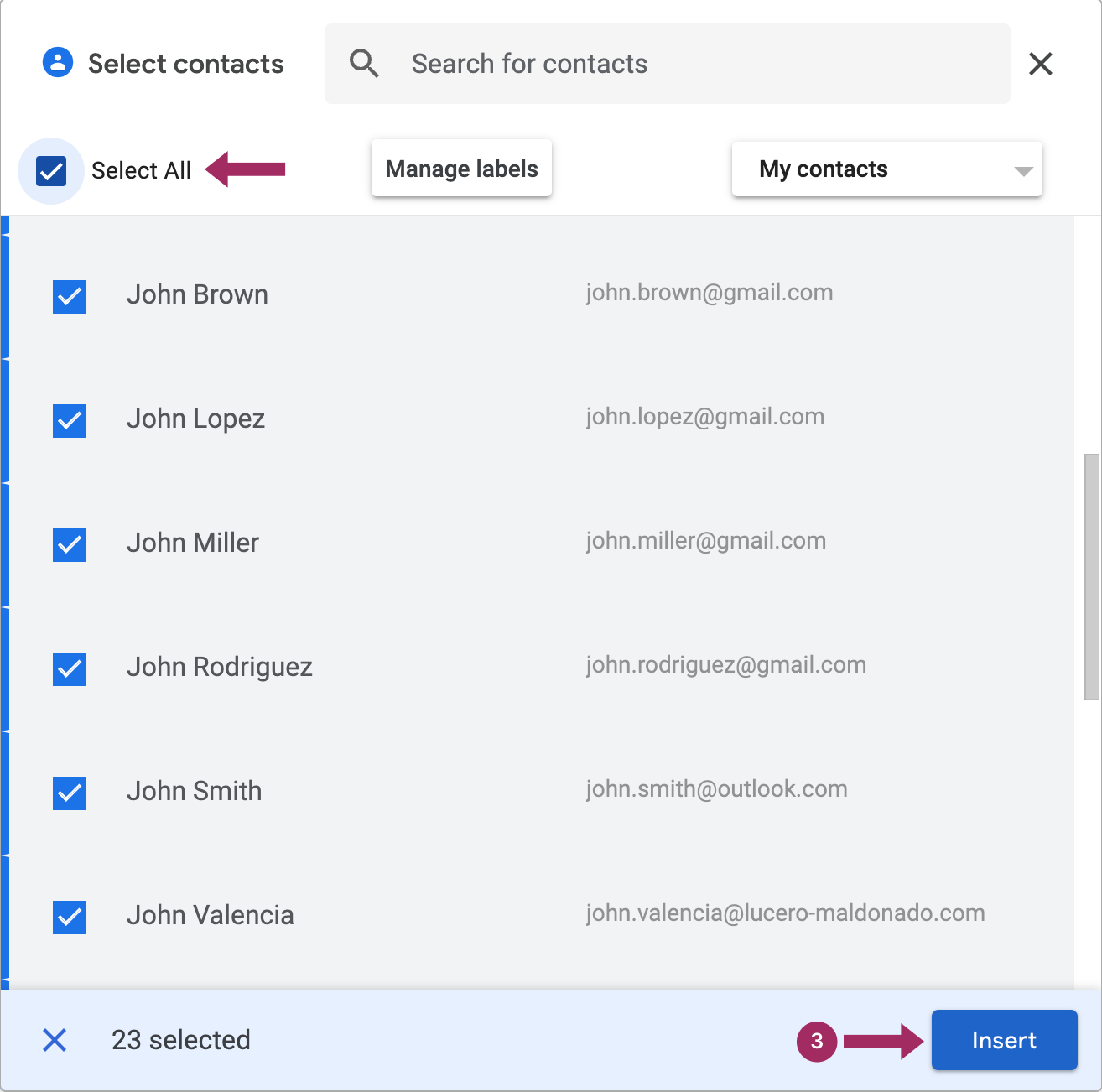Uncheck John Brown's checkbox
Viewport: 1102px width, 1092px height.
pyautogui.click(x=70, y=297)
